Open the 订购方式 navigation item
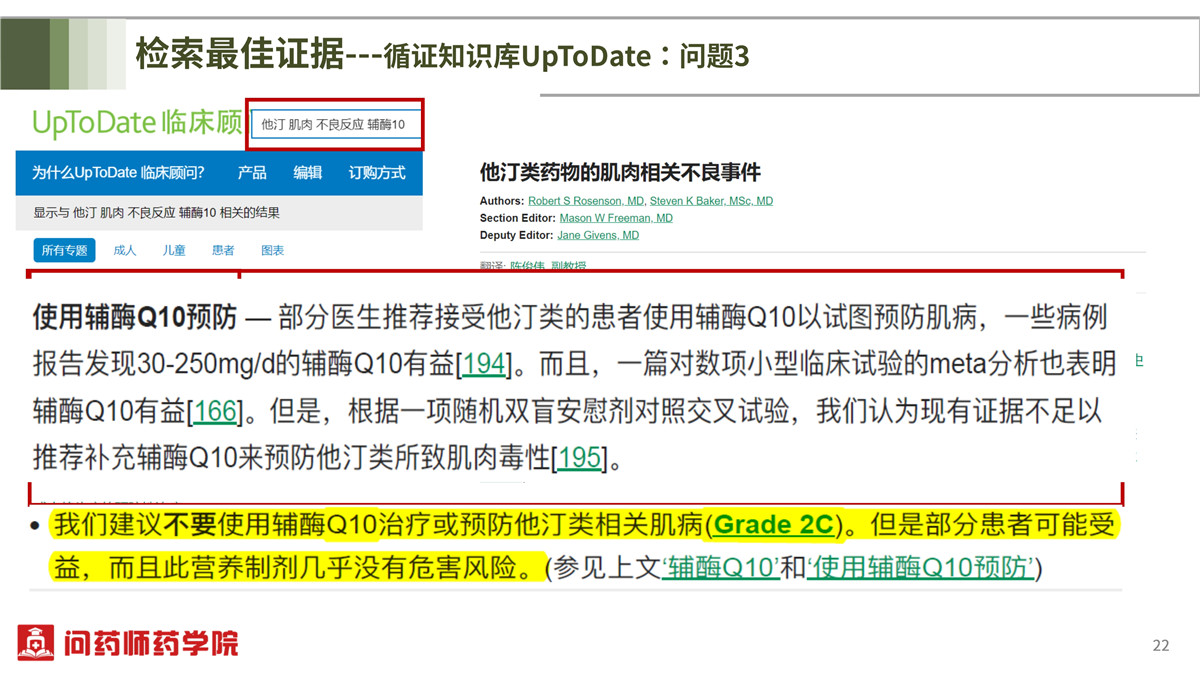Viewport: 1200px width, 675px height. pyautogui.click(x=377, y=173)
